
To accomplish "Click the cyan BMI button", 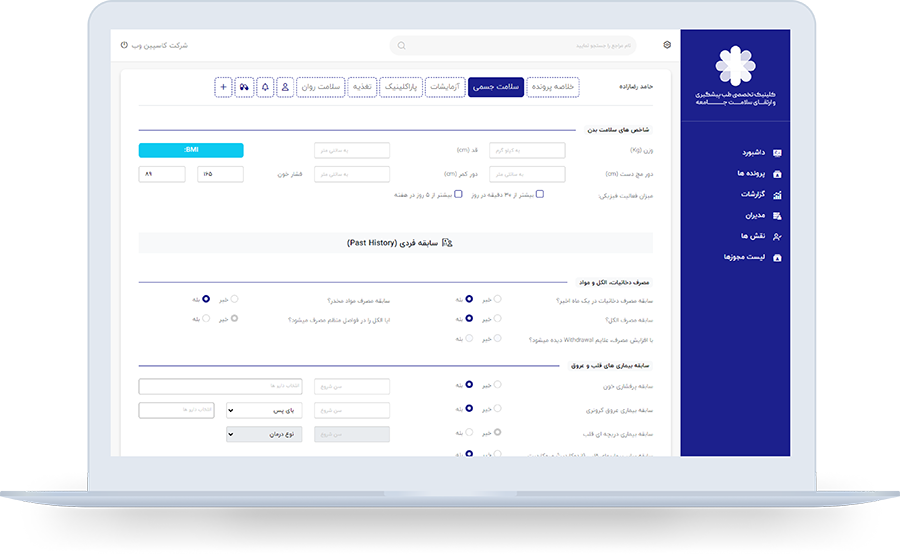I will [x=191, y=150].
